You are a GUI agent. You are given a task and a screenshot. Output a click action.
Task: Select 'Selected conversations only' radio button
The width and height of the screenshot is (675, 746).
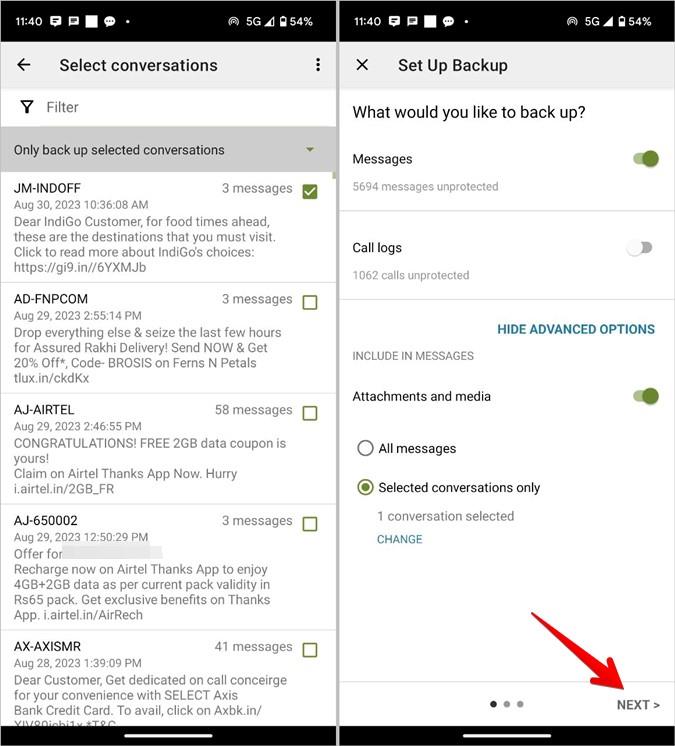(365, 487)
